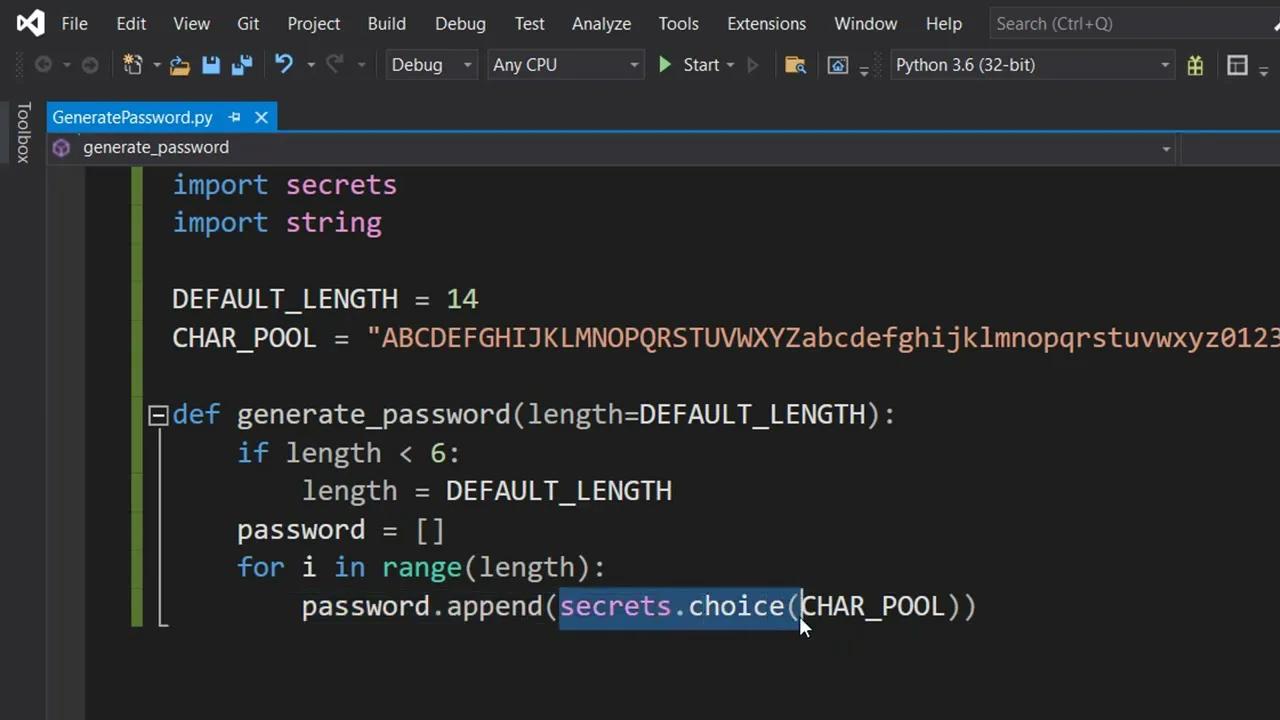This screenshot has width=1280, height=720.
Task: Save the current file
Action: (211, 65)
